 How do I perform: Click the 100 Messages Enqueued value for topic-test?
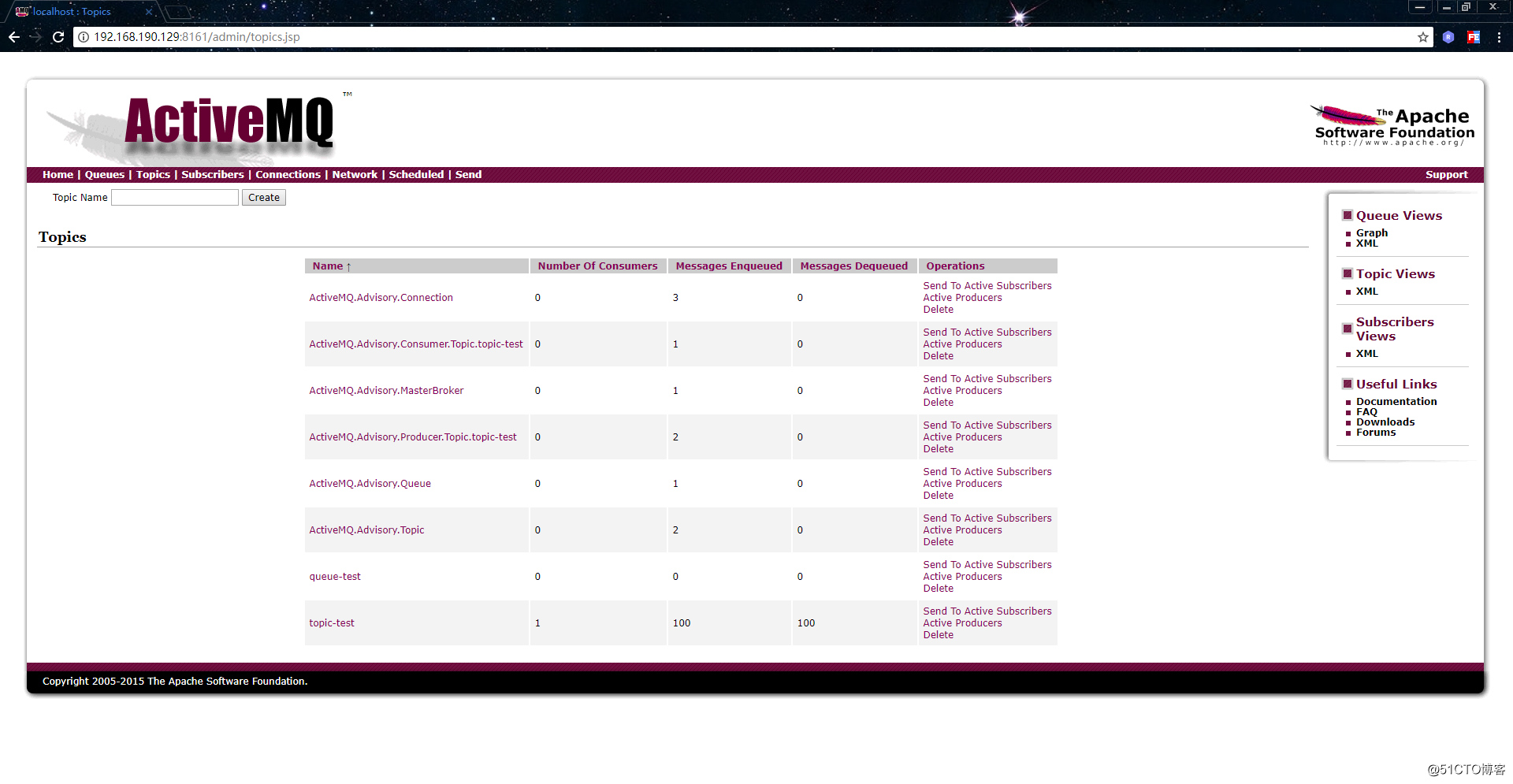[681, 623]
